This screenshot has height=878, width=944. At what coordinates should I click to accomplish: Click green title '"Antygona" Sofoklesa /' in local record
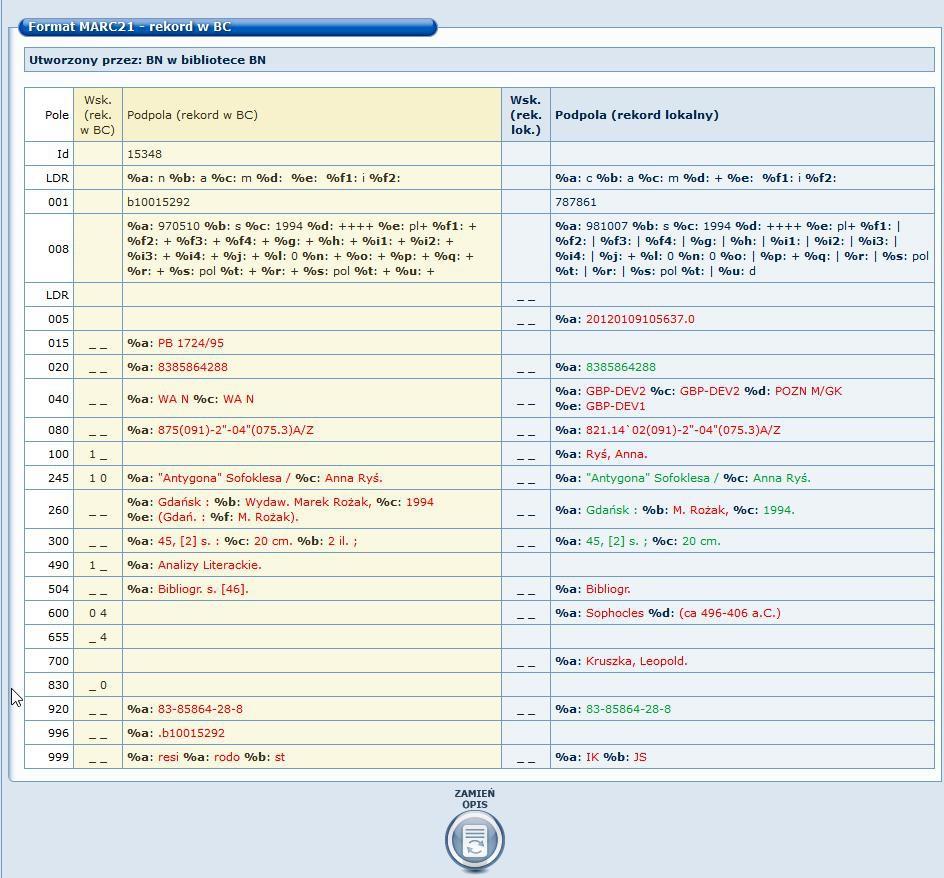tap(652, 478)
